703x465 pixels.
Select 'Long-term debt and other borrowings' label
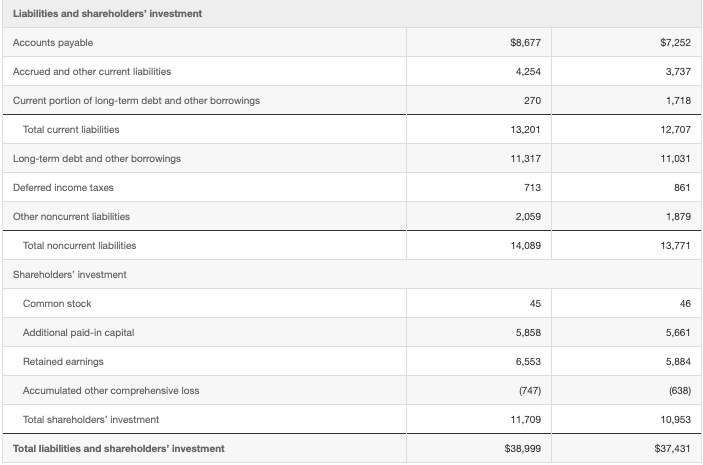pos(97,159)
